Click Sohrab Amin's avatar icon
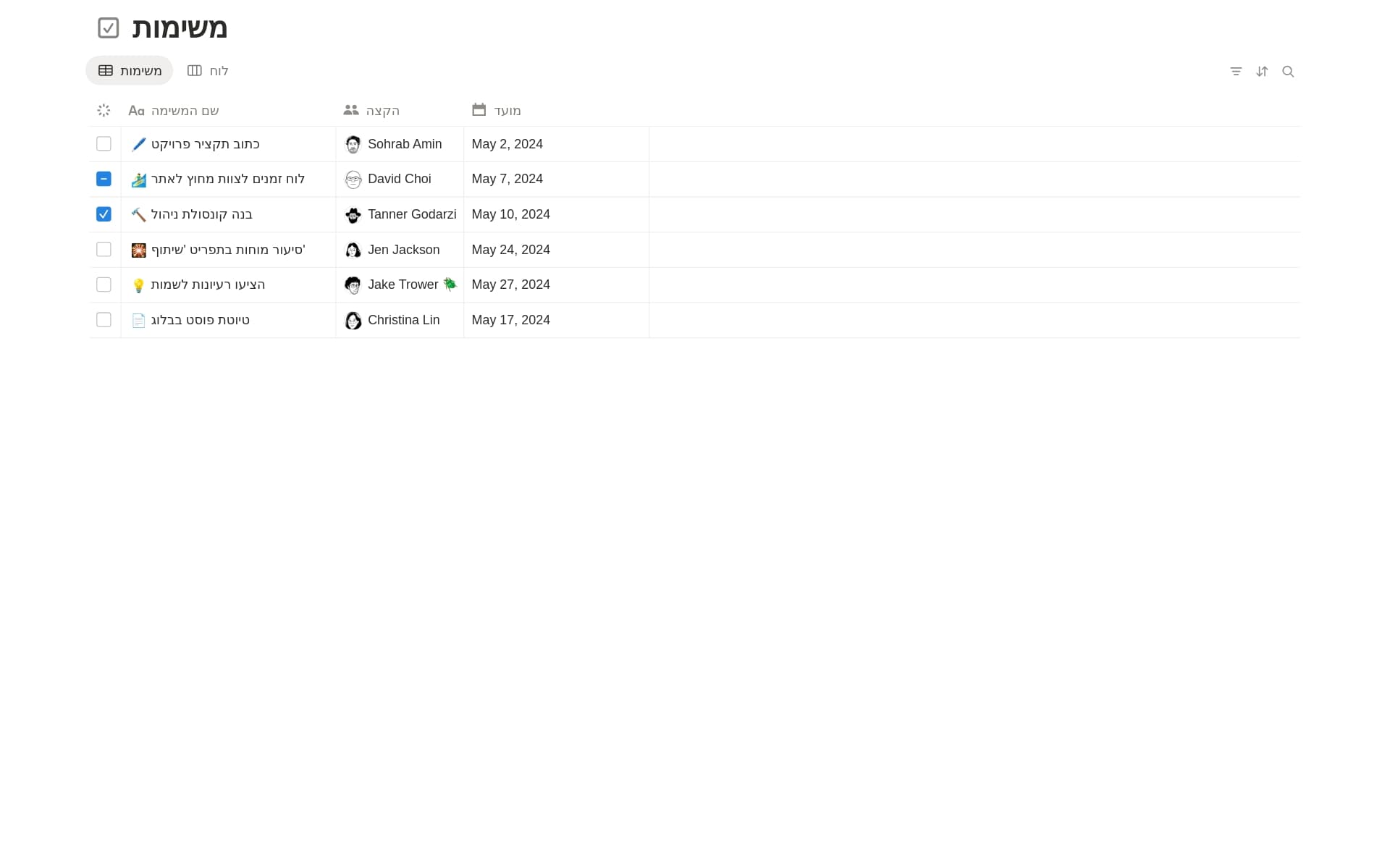This screenshot has width=1390, height=868. pyautogui.click(x=353, y=145)
